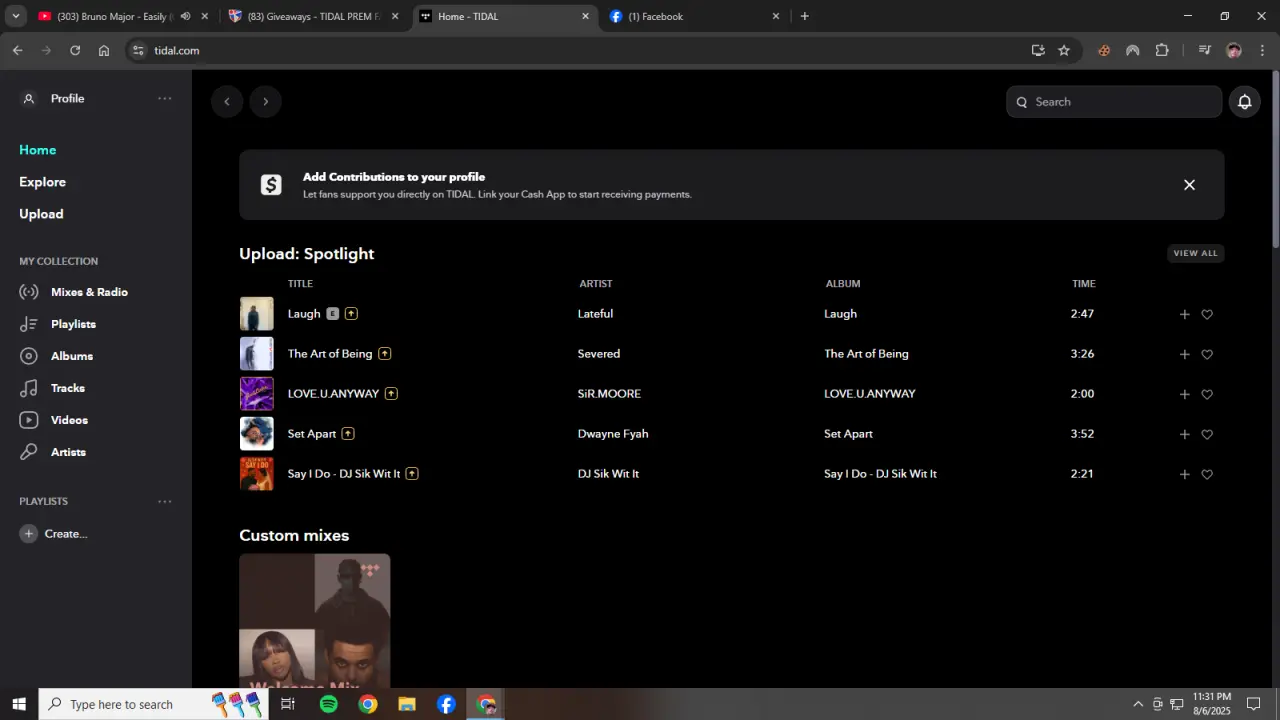Screen dimensions: 1280x720
Task: Open artist Lateful
Action: [595, 314]
